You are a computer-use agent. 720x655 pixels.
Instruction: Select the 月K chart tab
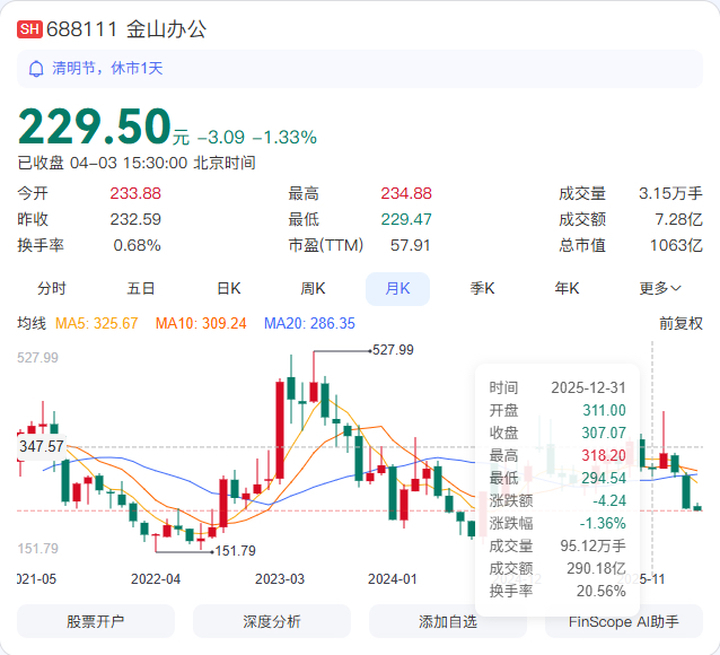(398, 288)
